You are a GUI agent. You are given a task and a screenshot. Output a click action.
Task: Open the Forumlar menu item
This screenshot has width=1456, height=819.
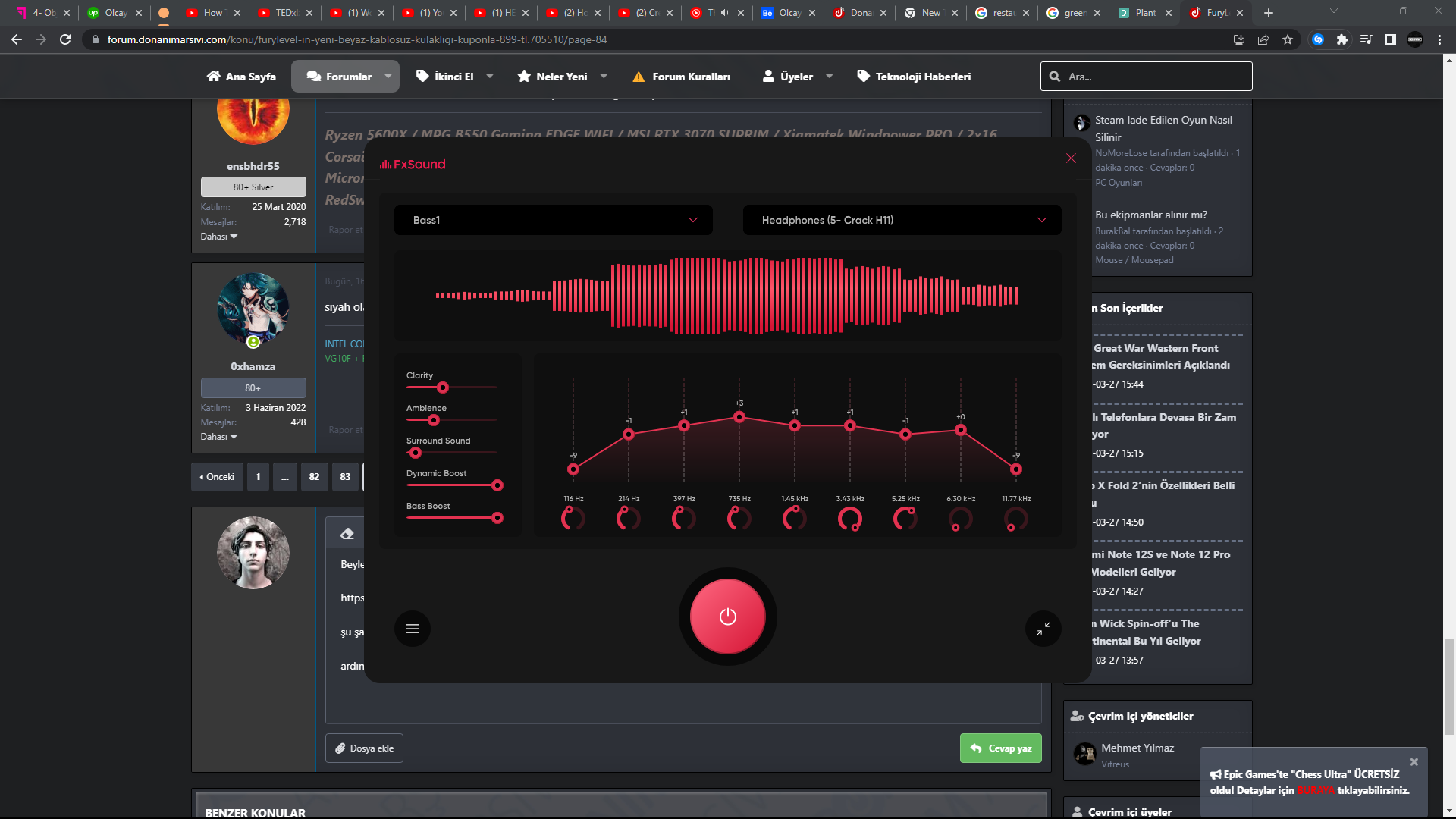pos(339,77)
